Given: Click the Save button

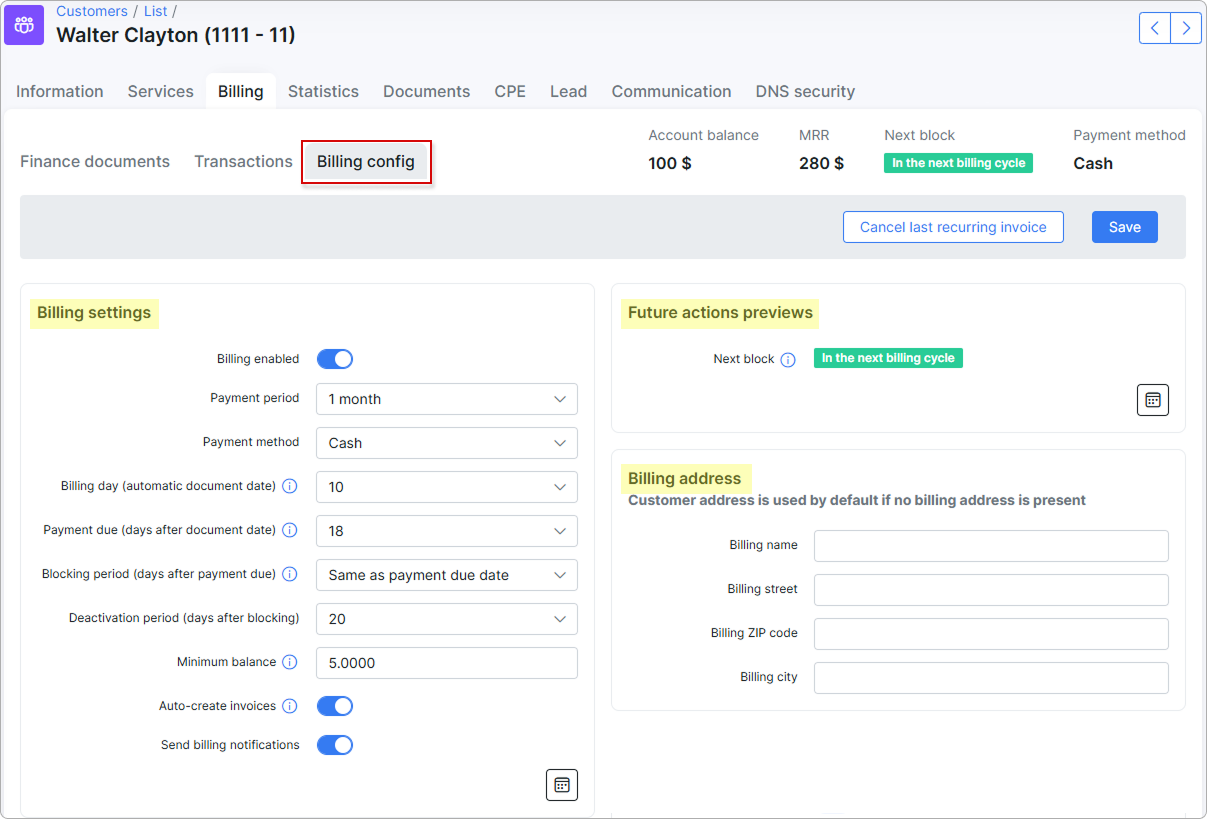Looking at the screenshot, I should pyautogui.click(x=1124, y=227).
